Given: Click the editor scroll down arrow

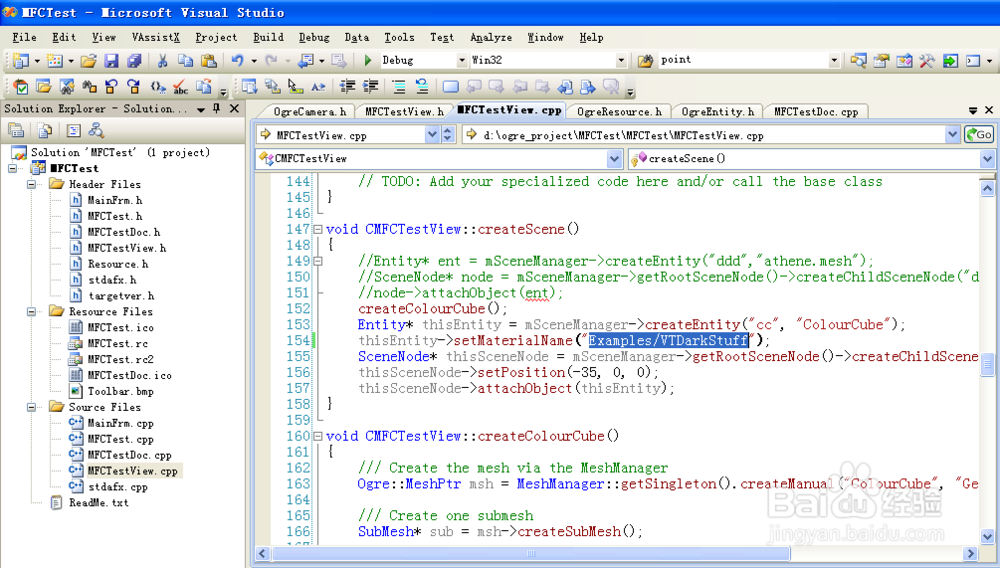Looking at the screenshot, I should pos(987,536).
